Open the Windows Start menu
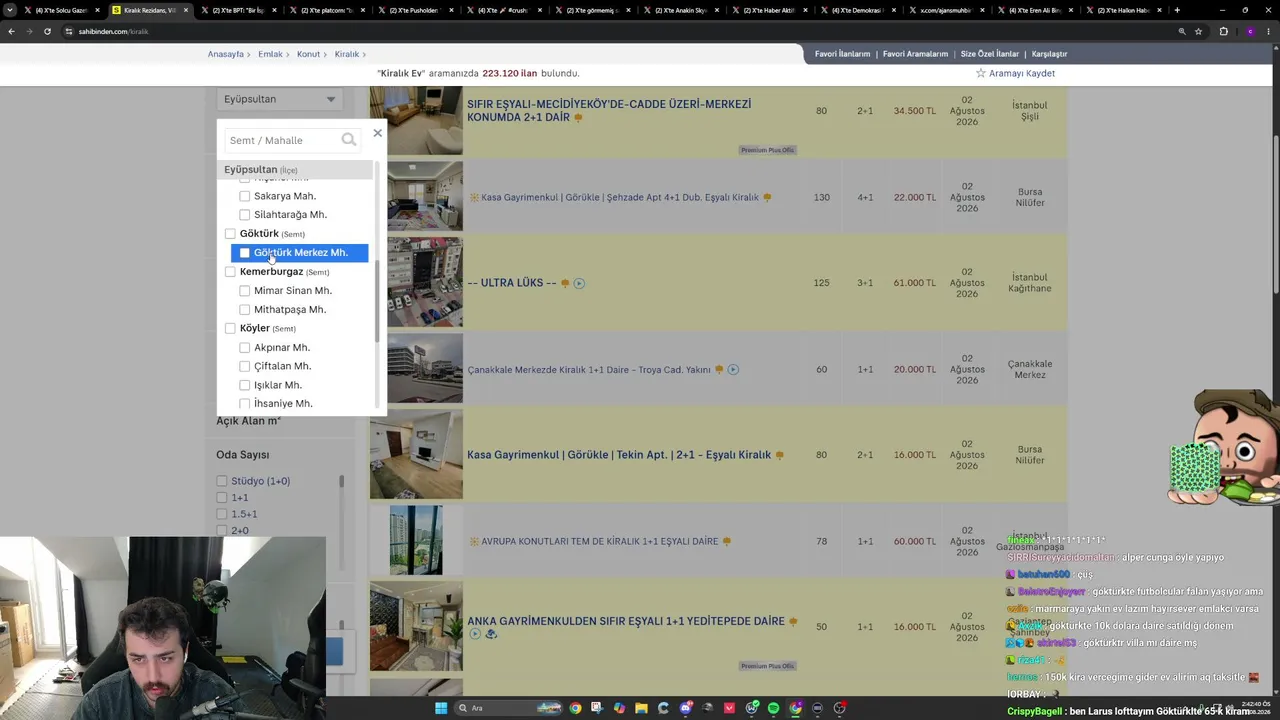Image resolution: width=1280 pixels, height=720 pixels. pos(440,708)
